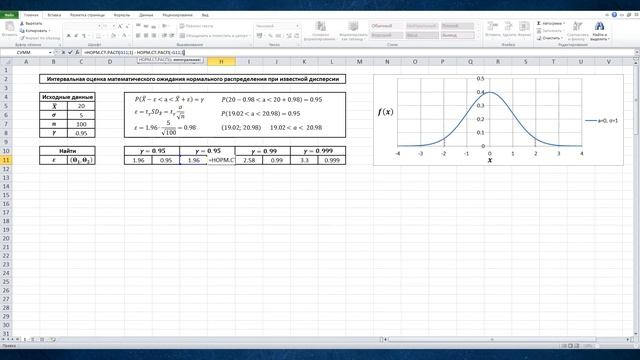
Task: Click cell C7 value 100
Action: tap(81, 124)
